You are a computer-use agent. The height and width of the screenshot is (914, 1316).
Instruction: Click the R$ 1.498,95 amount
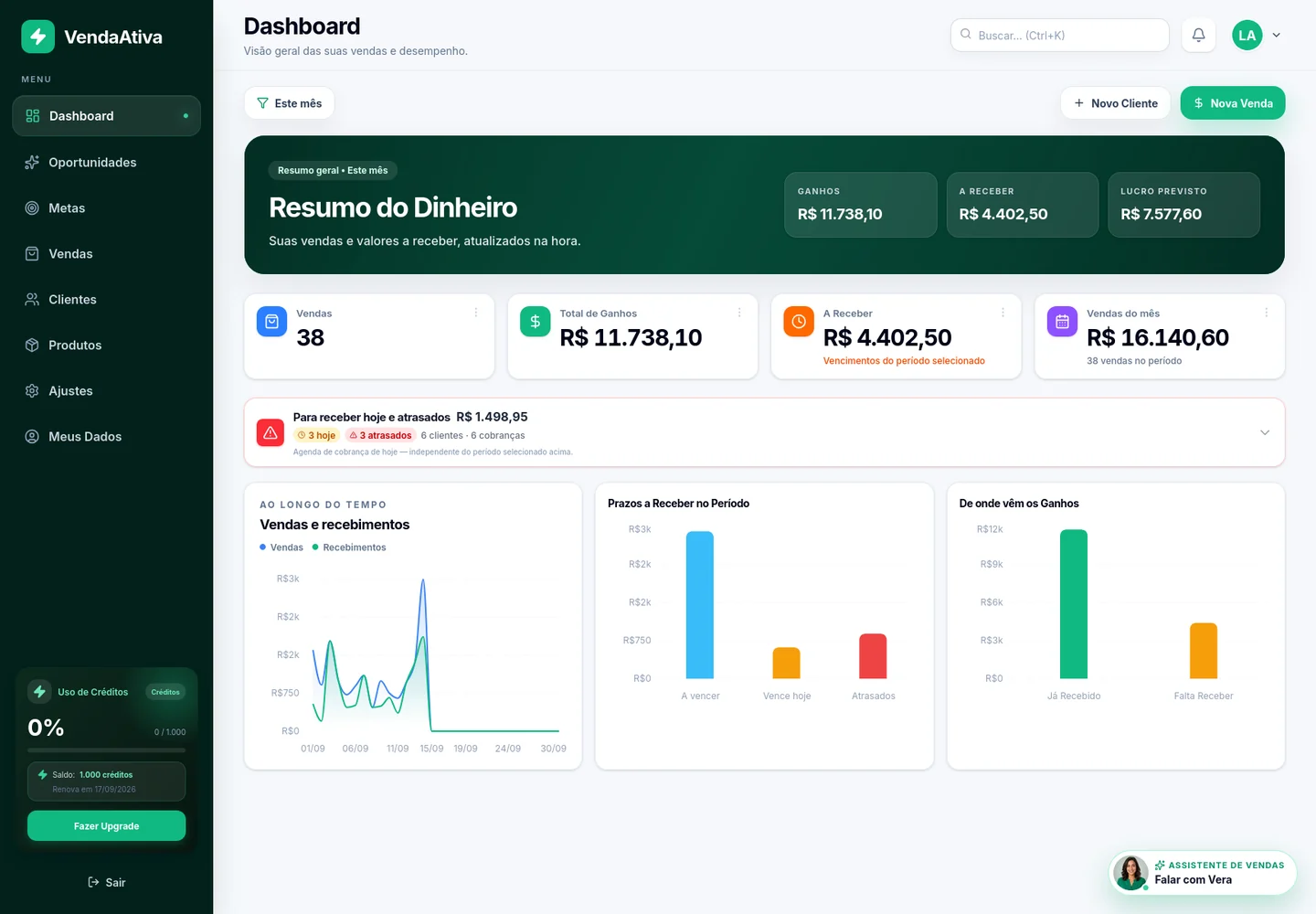[492, 417]
